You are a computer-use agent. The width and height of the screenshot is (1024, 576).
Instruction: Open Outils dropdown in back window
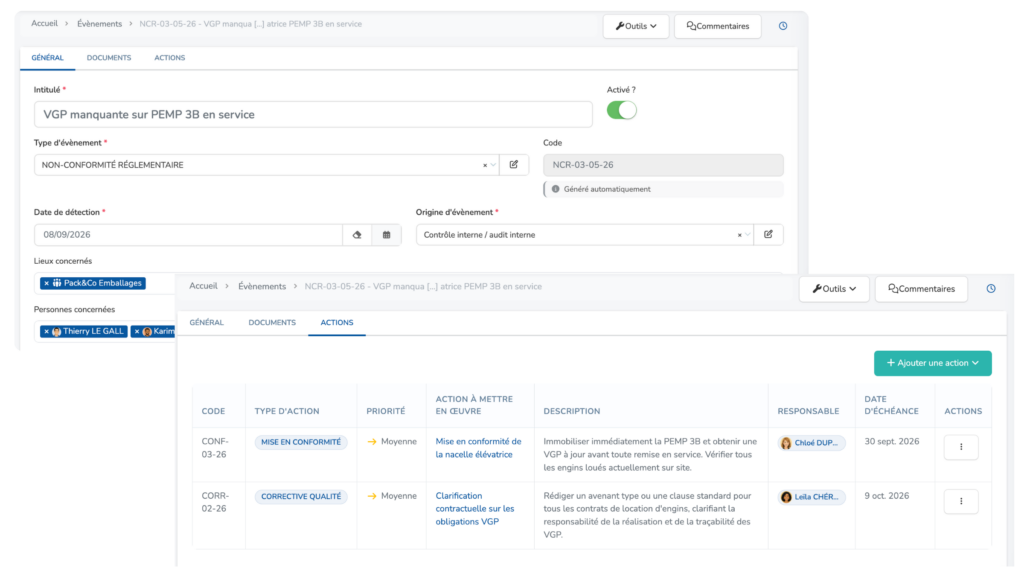(x=635, y=26)
